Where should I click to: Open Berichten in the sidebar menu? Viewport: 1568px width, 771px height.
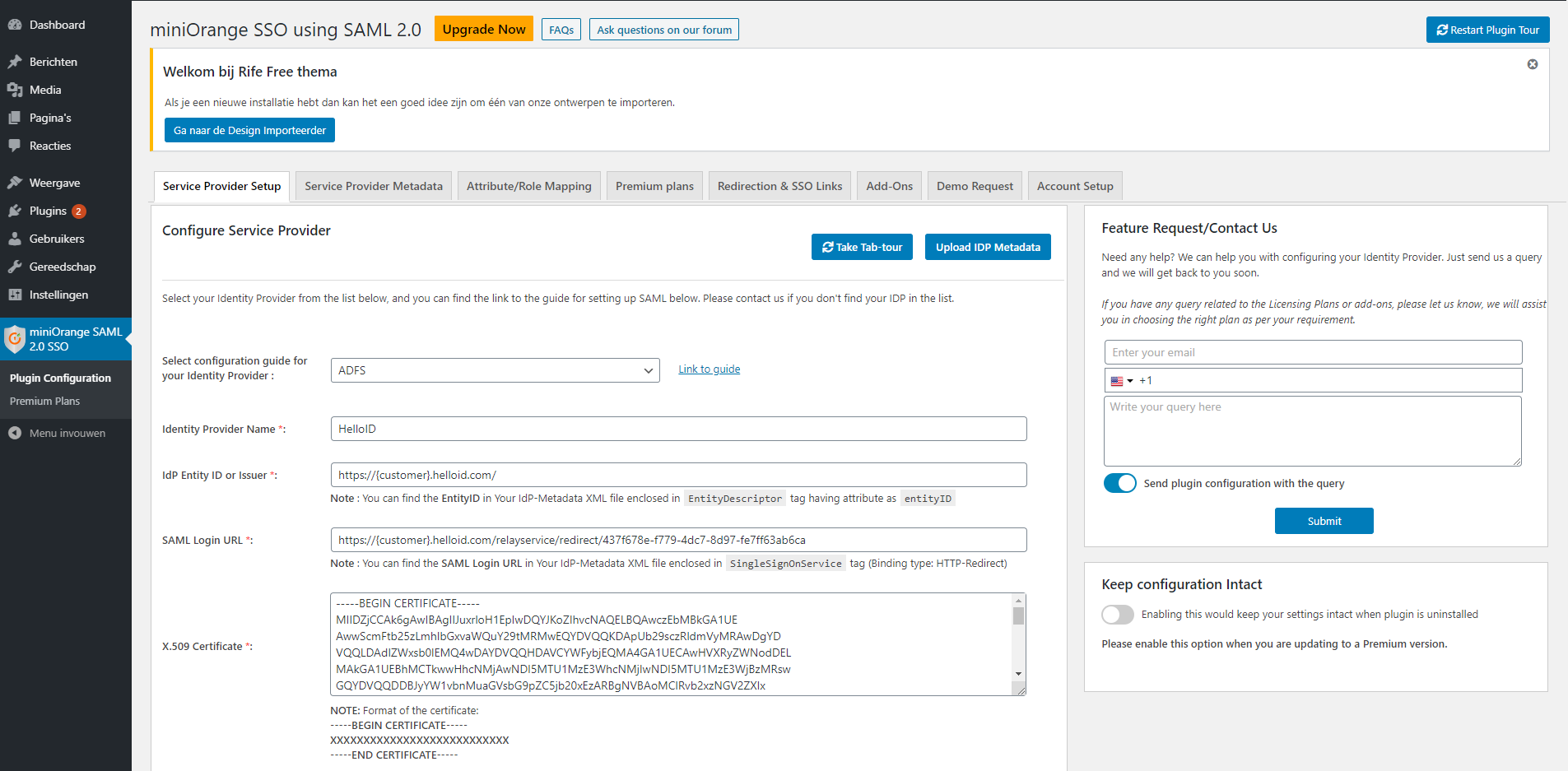click(x=54, y=62)
